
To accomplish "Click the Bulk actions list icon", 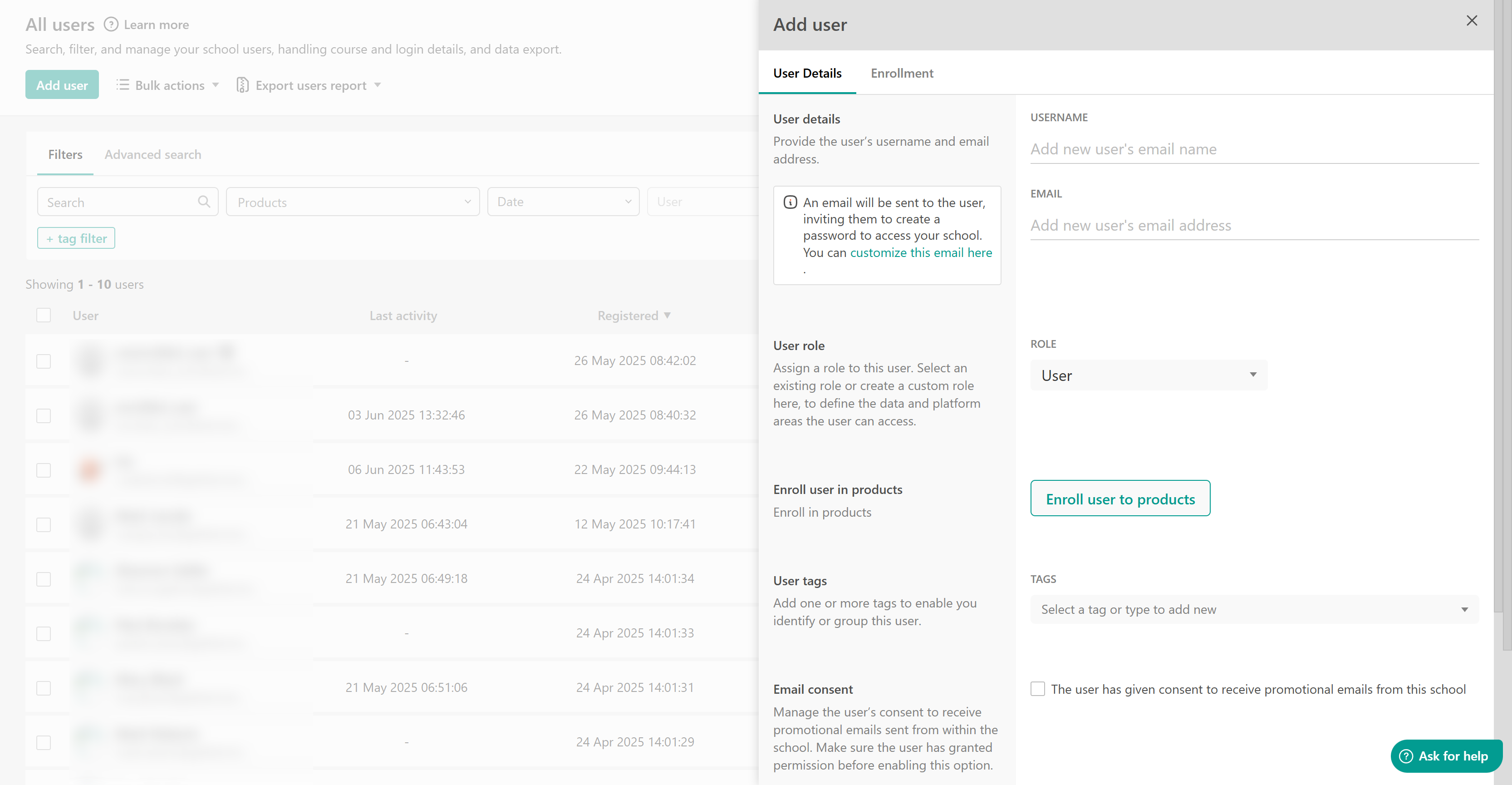I will pyautogui.click(x=123, y=85).
